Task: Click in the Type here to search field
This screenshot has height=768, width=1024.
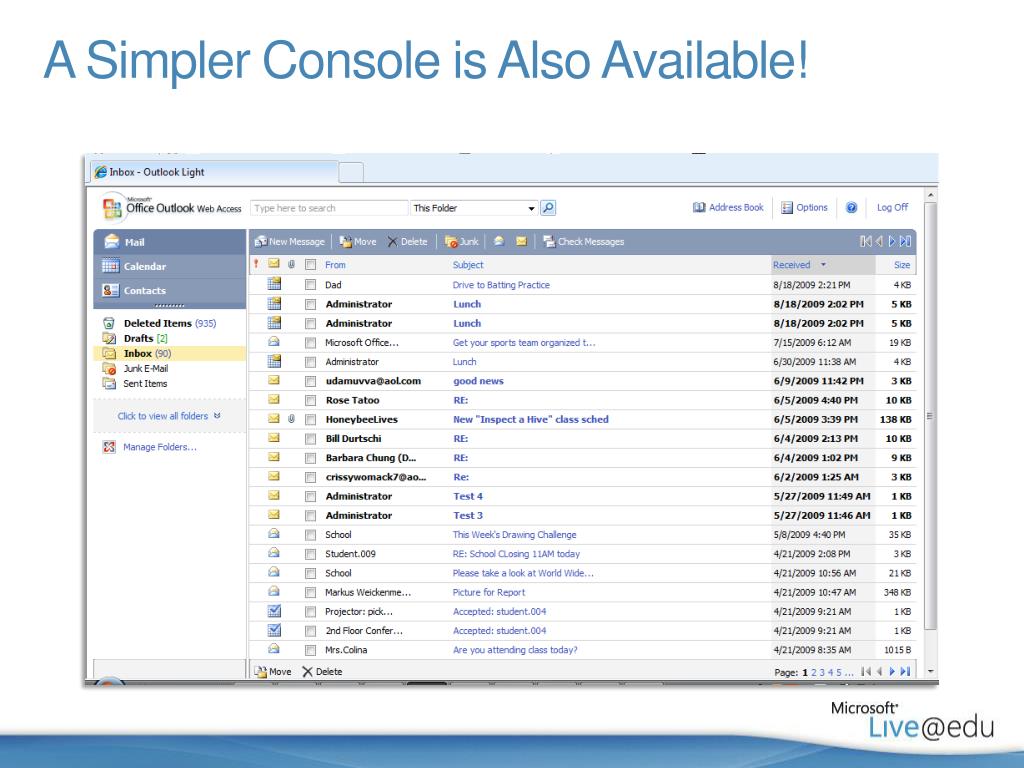Action: click(329, 208)
